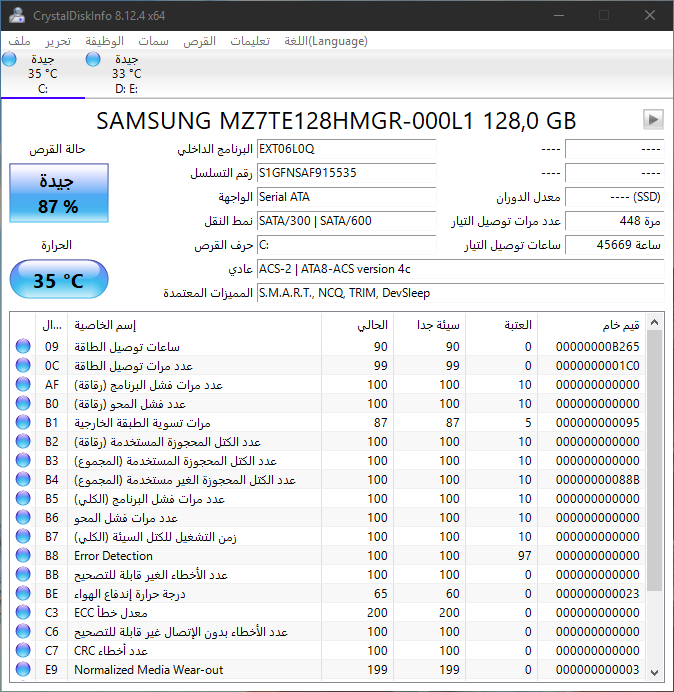This screenshot has height=692, width=674.
Task: Click the status orb for drive C:
Action: (x=9, y=59)
